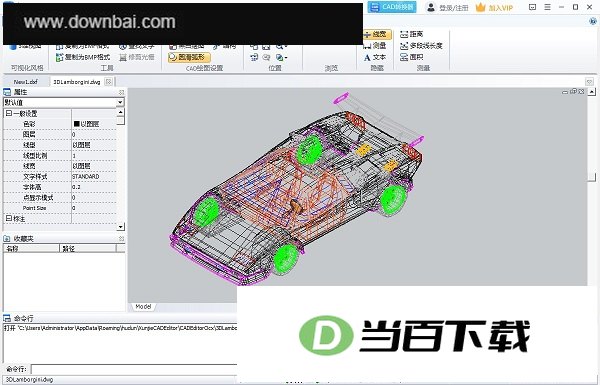Toggle the 圆滑弧形 smooth arc option
Image resolution: width=600 pixels, height=385 pixels.
(x=189, y=57)
